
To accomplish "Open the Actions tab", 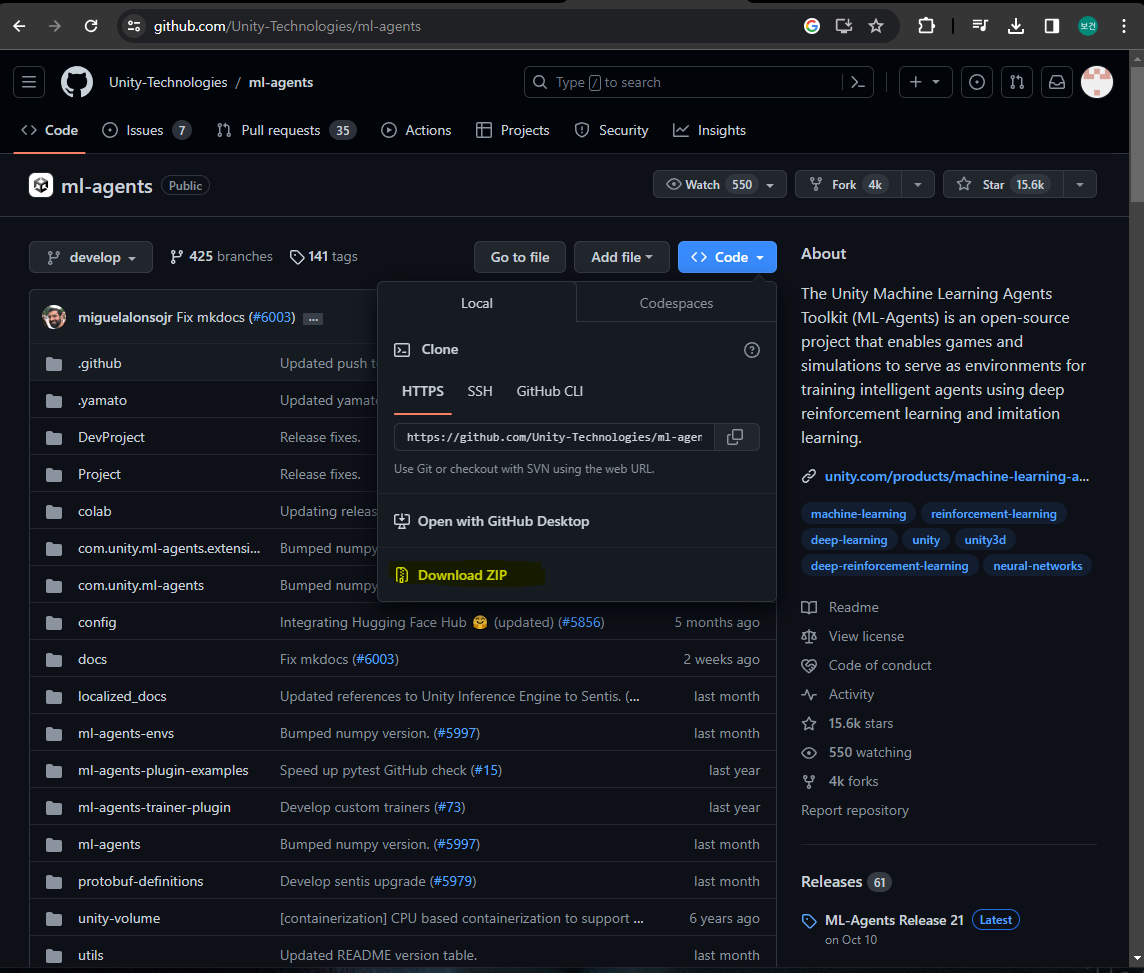I will [417, 131].
